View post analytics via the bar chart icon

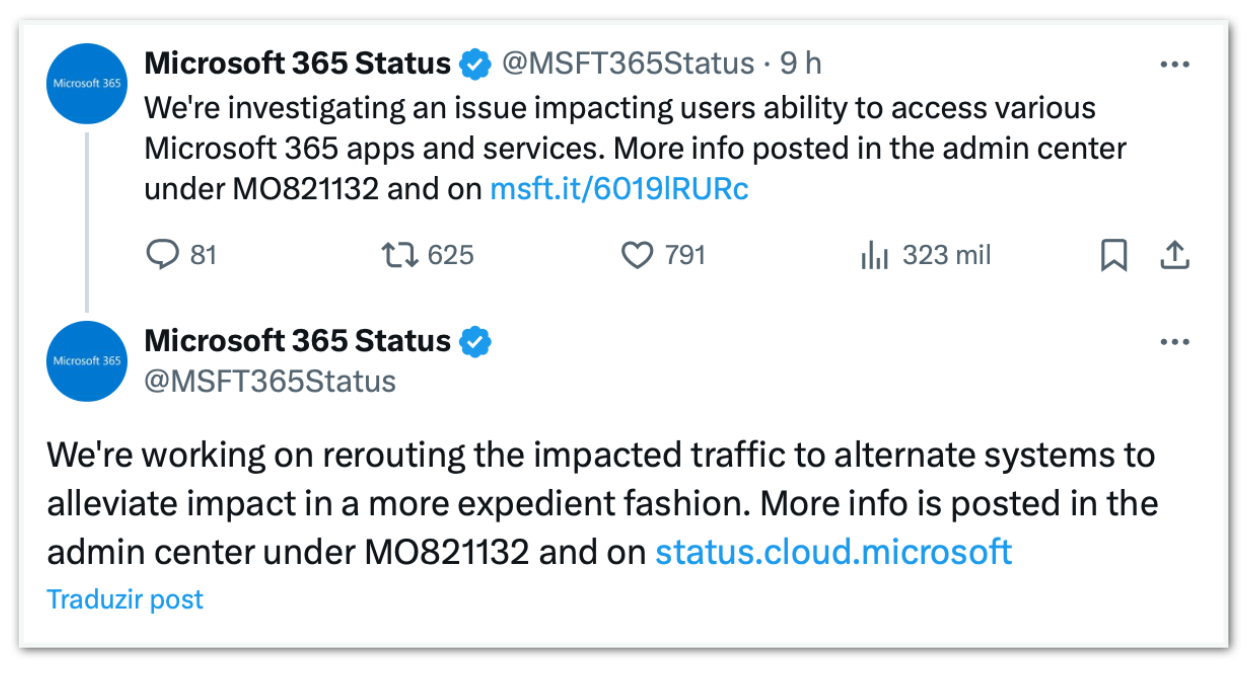(x=874, y=256)
